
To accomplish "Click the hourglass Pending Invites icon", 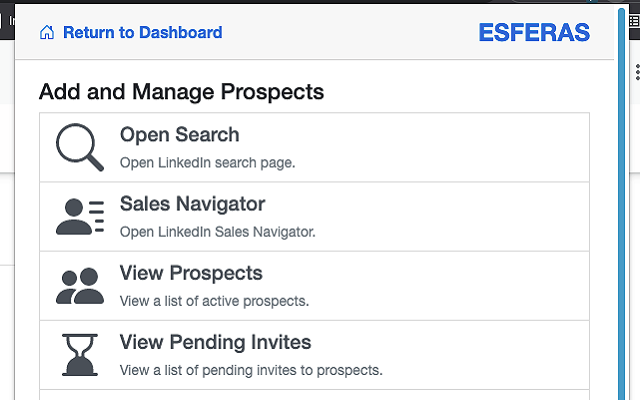I will tap(80, 355).
